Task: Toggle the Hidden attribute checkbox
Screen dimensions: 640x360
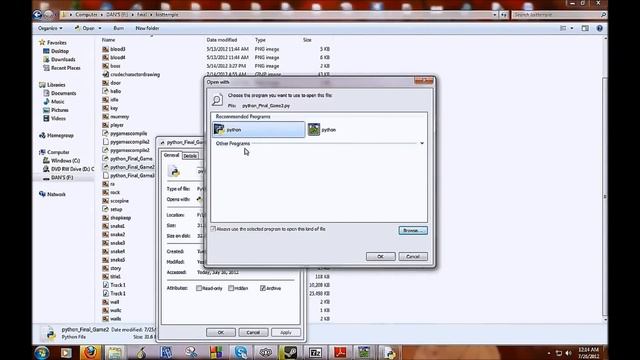Action: tap(231, 288)
